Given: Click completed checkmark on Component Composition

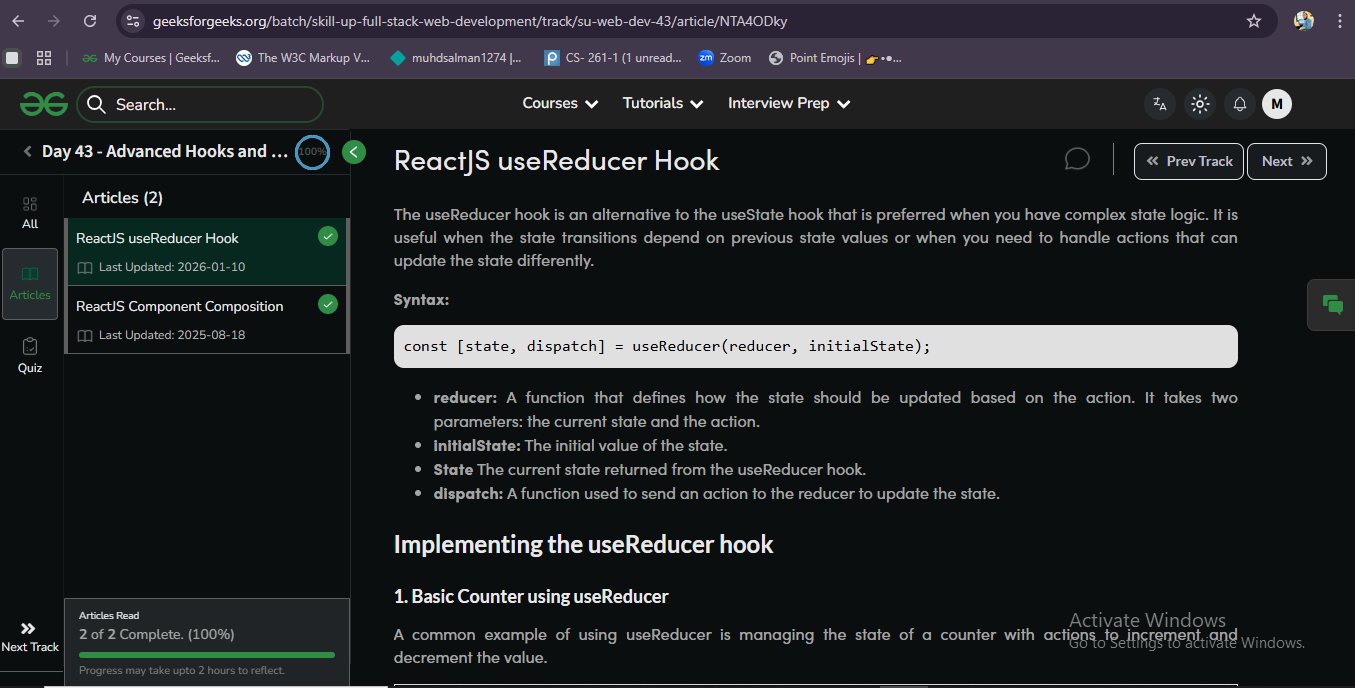Looking at the screenshot, I should [327, 304].
